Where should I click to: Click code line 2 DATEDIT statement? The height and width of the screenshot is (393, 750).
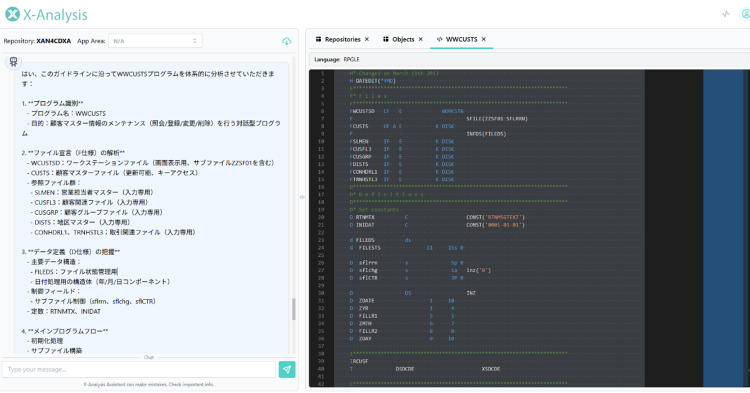click(373, 81)
